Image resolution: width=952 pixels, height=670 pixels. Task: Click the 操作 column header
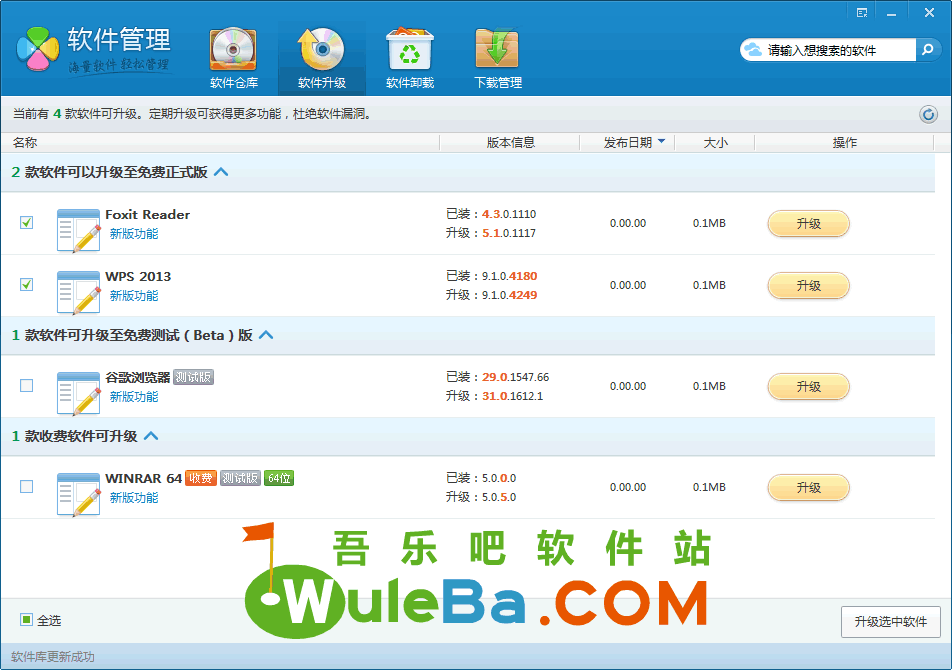(845, 143)
